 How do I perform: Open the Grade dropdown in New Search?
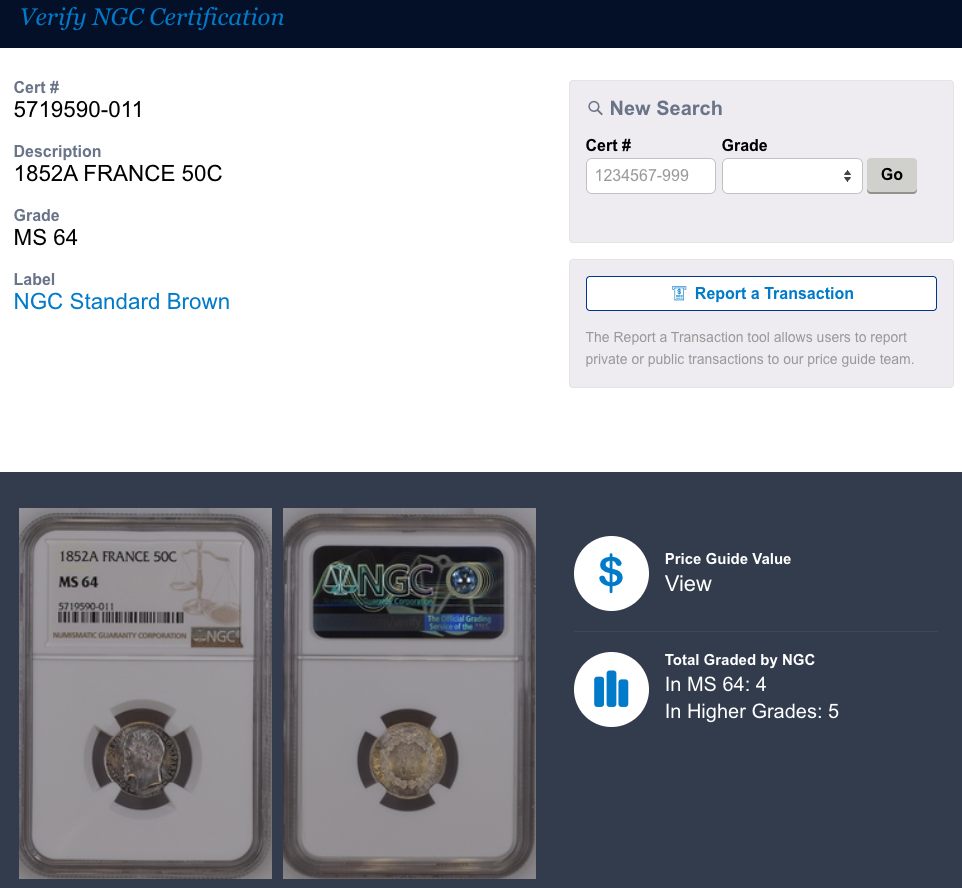(792, 176)
